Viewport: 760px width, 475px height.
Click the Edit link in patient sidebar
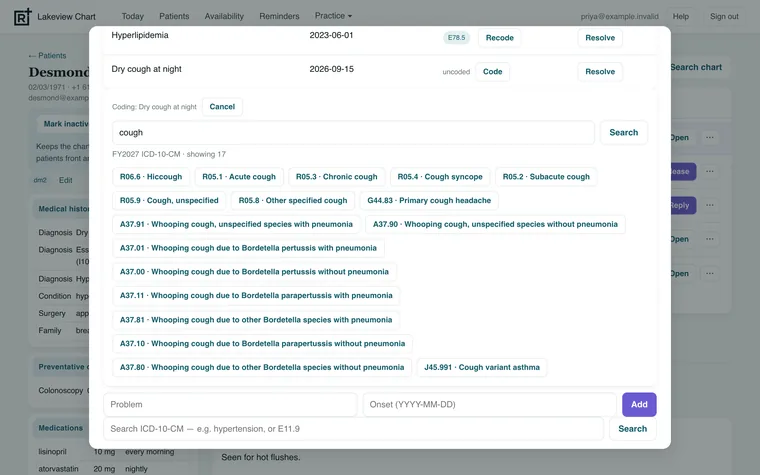[x=65, y=180]
